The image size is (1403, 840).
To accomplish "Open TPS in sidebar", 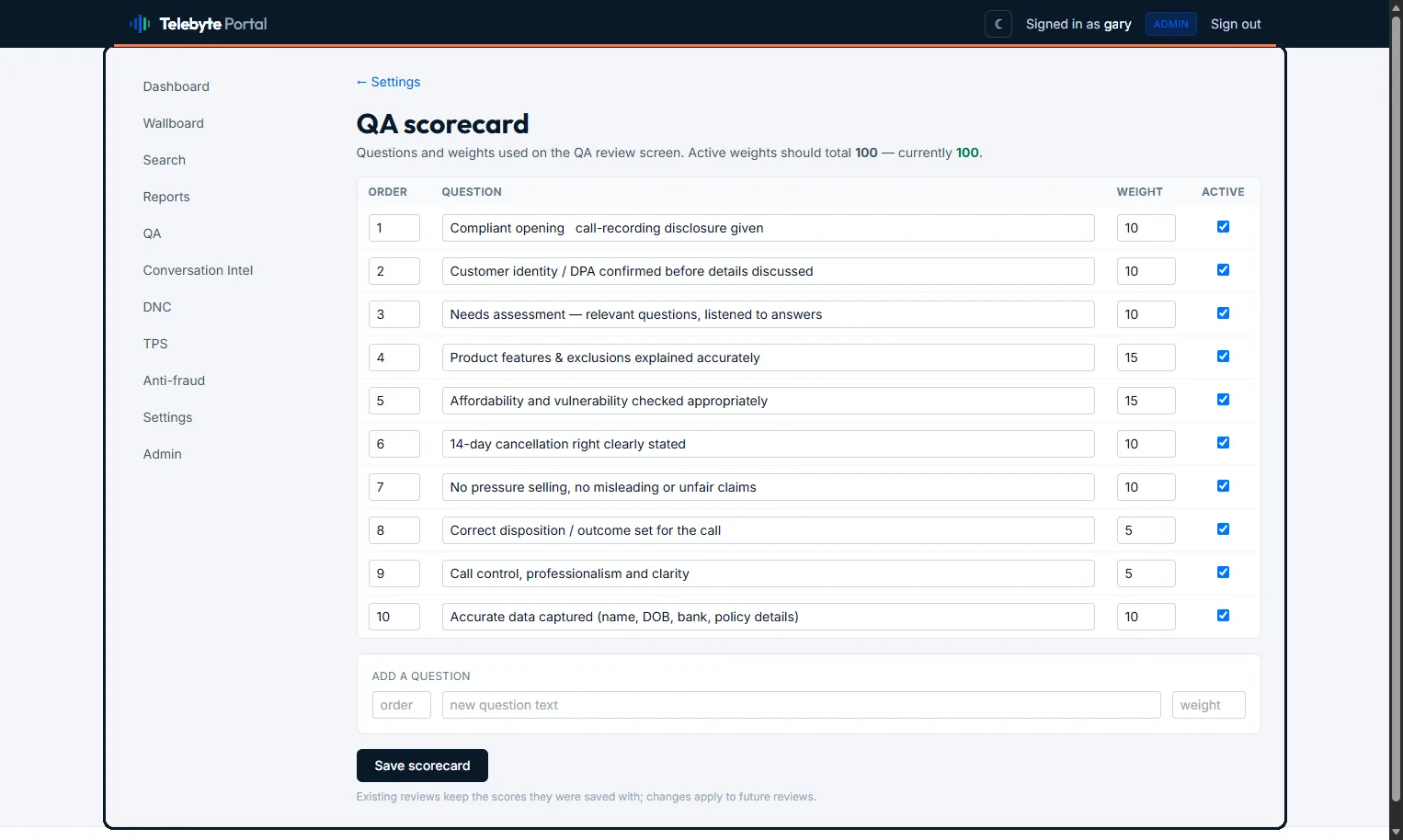I will (x=155, y=344).
